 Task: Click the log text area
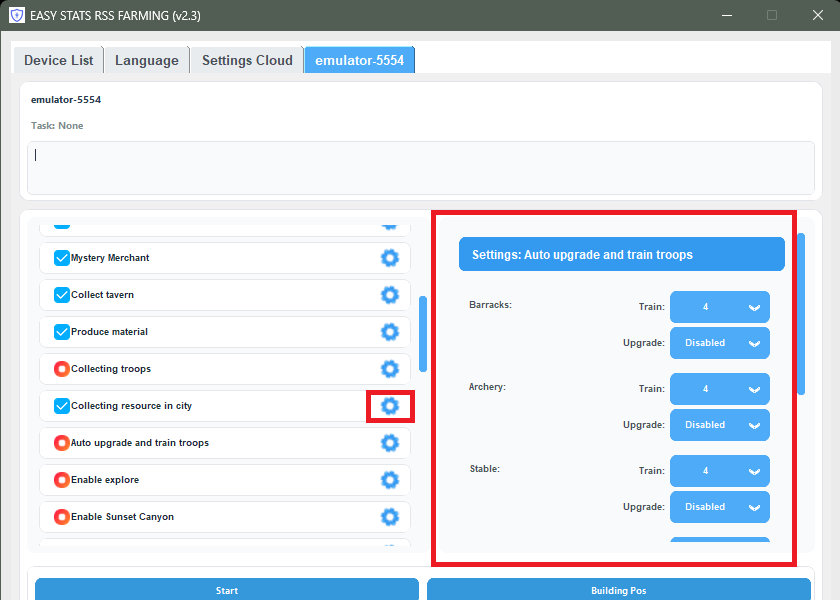[x=421, y=168]
